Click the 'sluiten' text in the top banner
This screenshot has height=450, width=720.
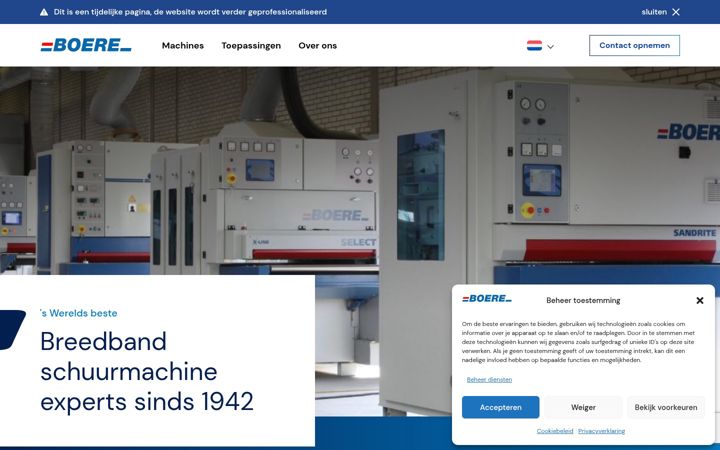(654, 12)
